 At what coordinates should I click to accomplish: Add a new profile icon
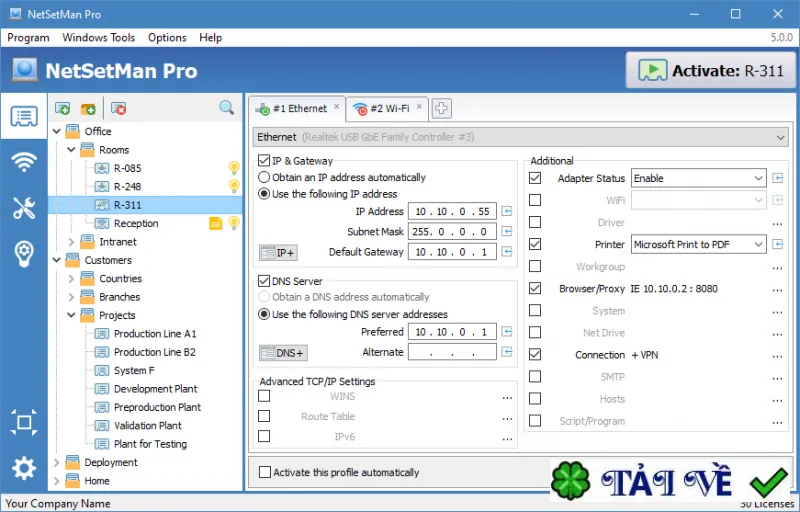[62, 108]
